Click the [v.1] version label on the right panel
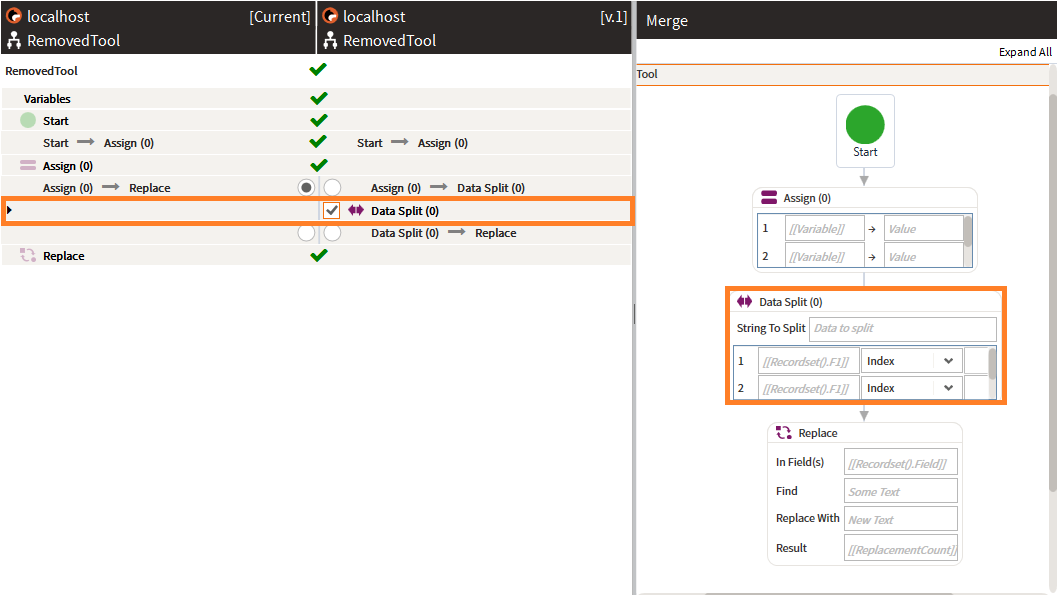Screen dimensions: 1057x595 [x=614, y=15]
